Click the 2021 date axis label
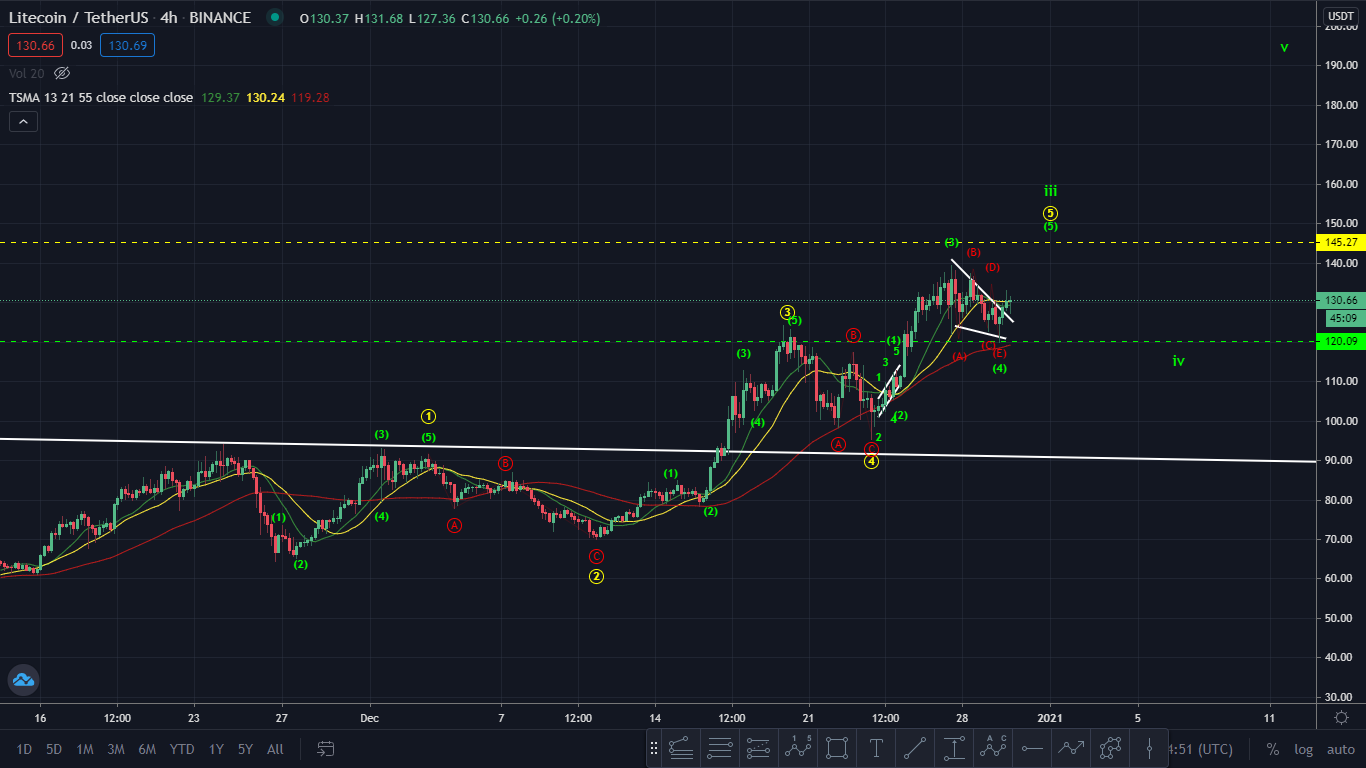Image resolution: width=1366 pixels, height=768 pixels. click(x=1050, y=717)
